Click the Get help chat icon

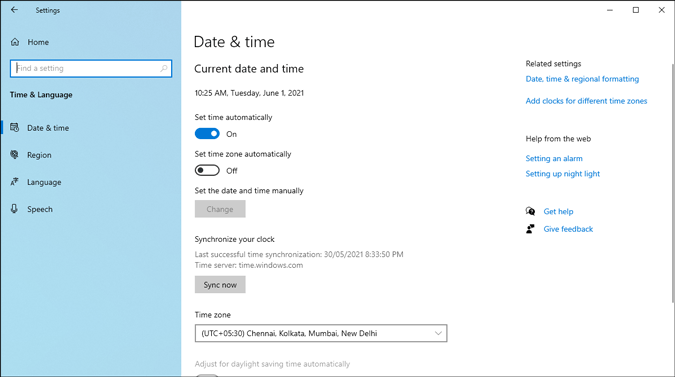[x=530, y=211]
